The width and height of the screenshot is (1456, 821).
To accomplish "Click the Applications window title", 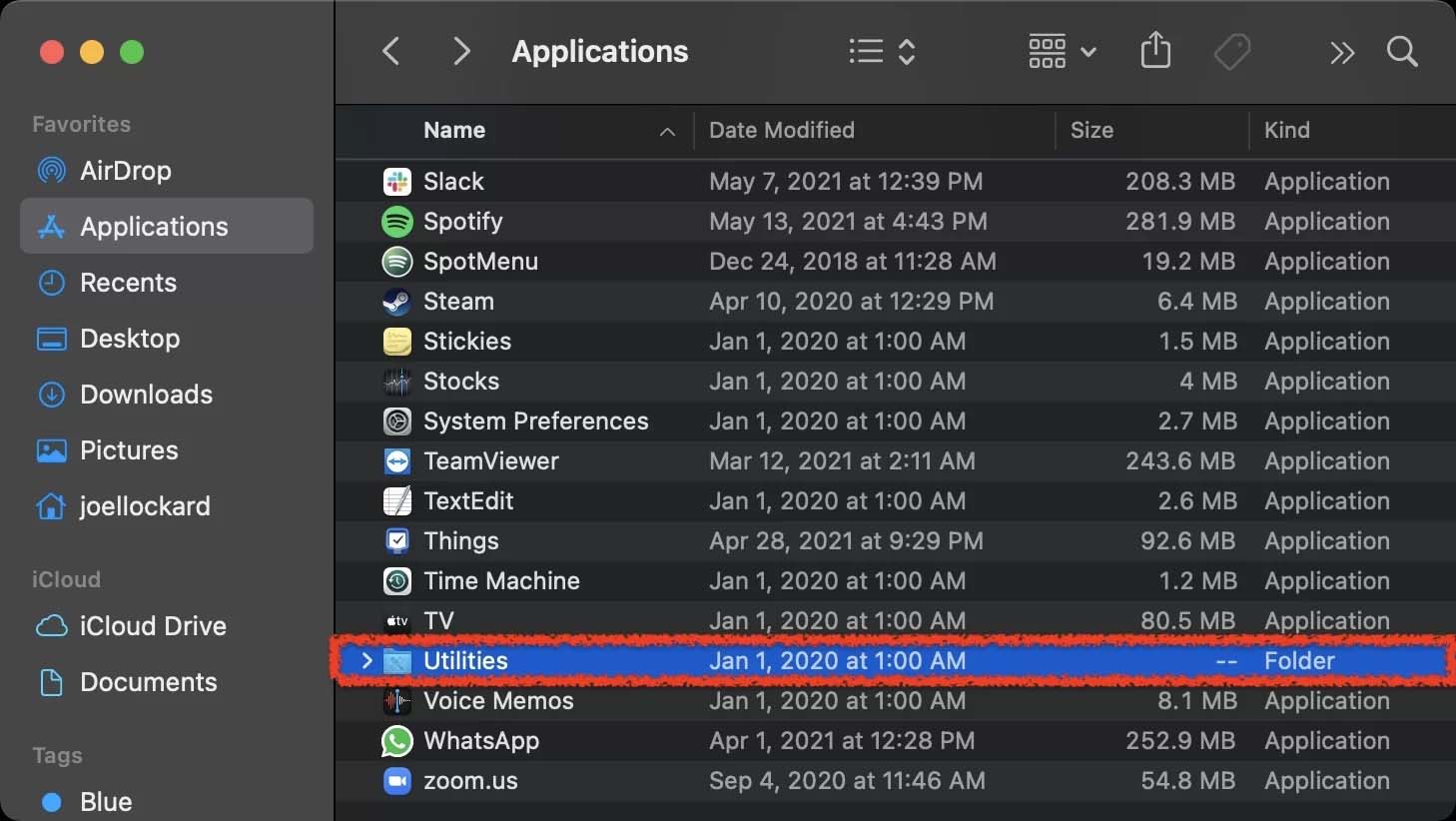I will [600, 51].
